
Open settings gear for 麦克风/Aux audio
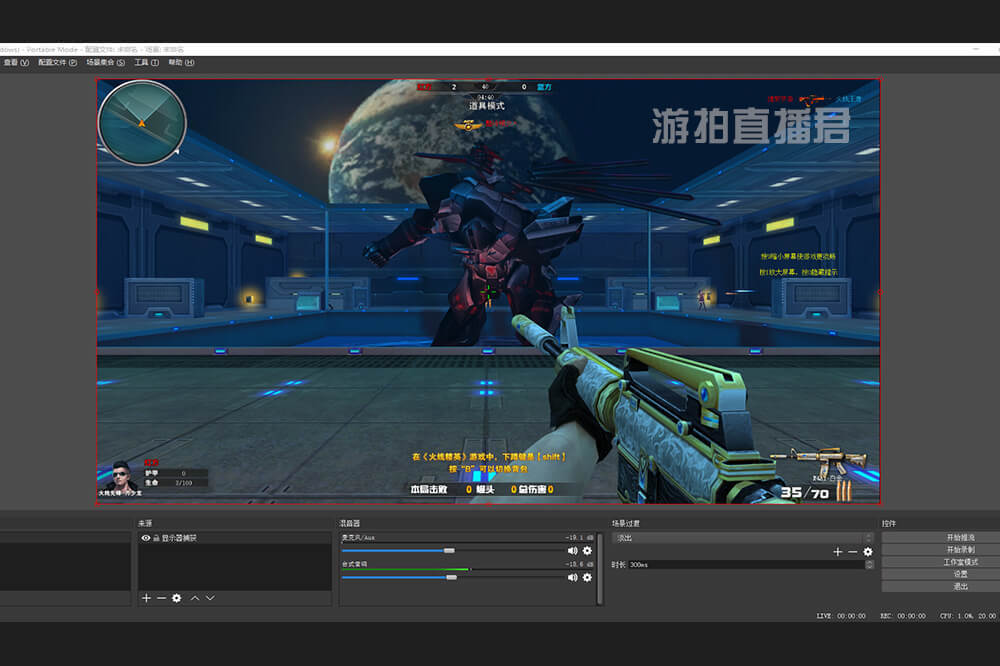click(587, 551)
